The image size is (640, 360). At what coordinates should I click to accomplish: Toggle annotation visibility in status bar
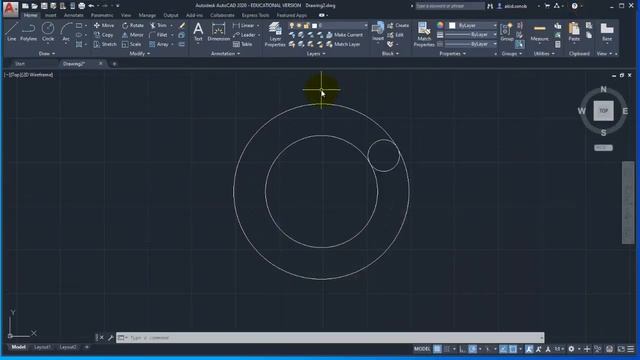529,349
